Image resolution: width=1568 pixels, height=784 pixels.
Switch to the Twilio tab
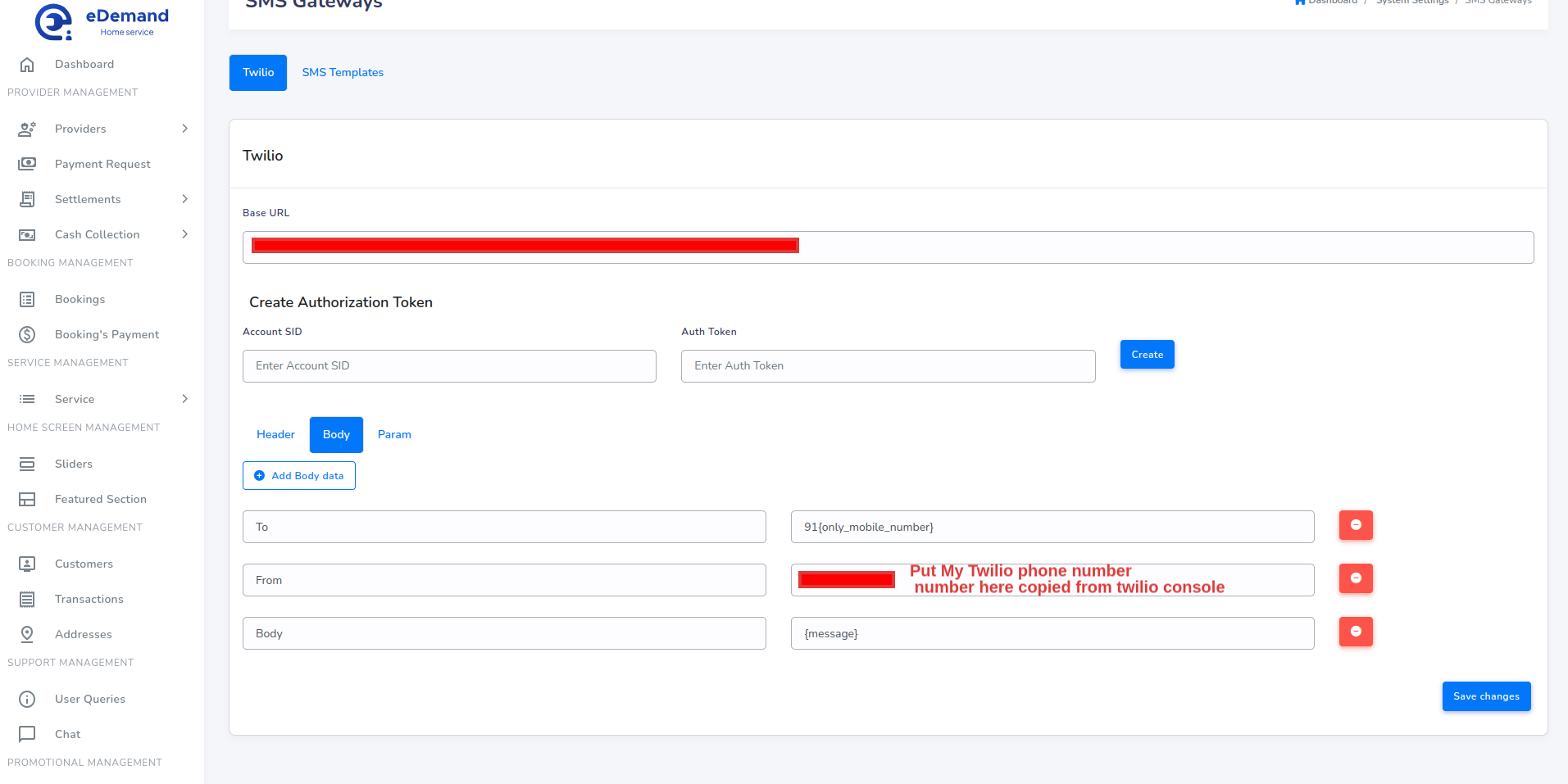click(x=258, y=73)
